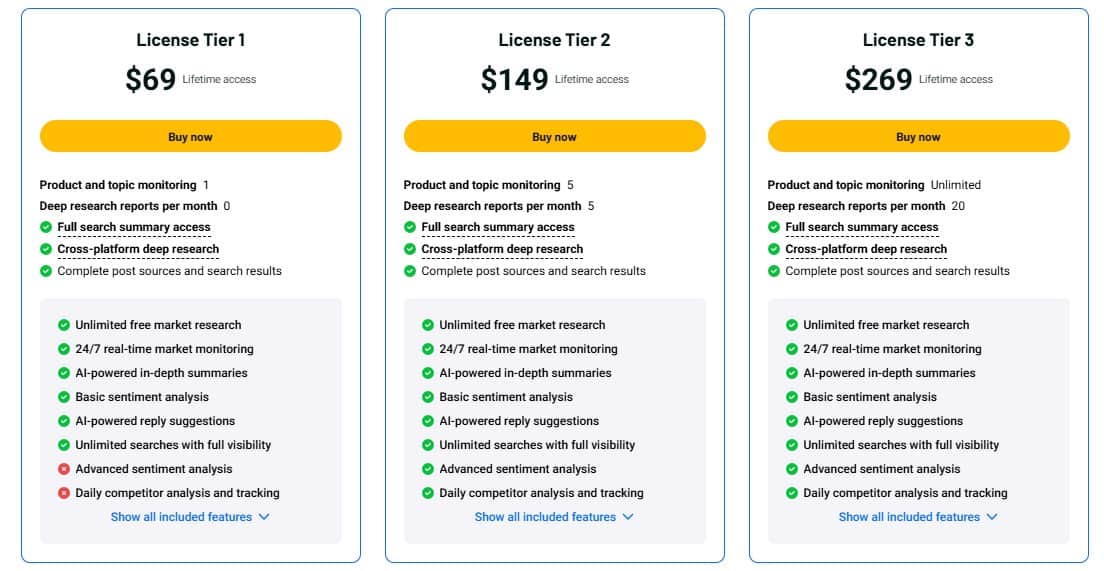Click green check by Tier 3 Daily competitor analysis

click(x=792, y=493)
